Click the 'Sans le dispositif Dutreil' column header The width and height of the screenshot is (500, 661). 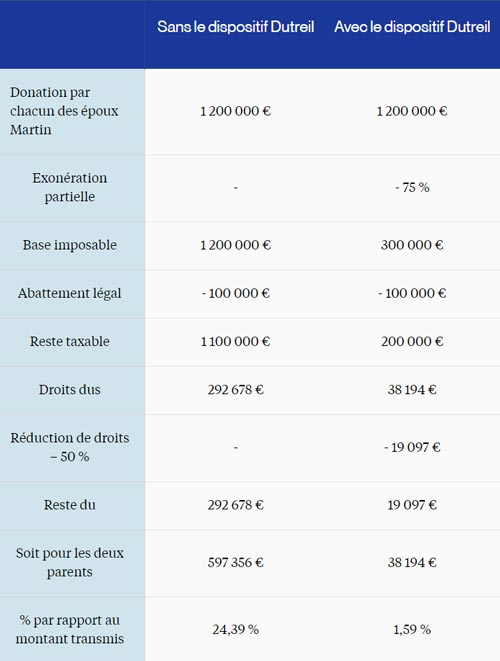click(236, 27)
